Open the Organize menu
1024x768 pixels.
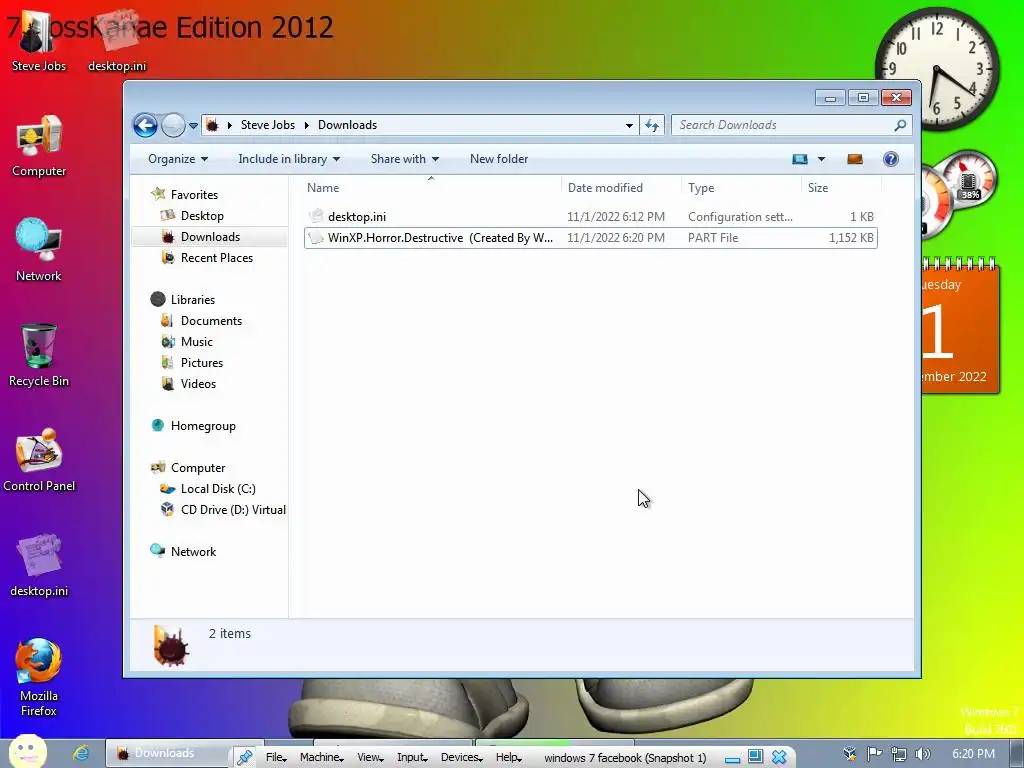(178, 159)
